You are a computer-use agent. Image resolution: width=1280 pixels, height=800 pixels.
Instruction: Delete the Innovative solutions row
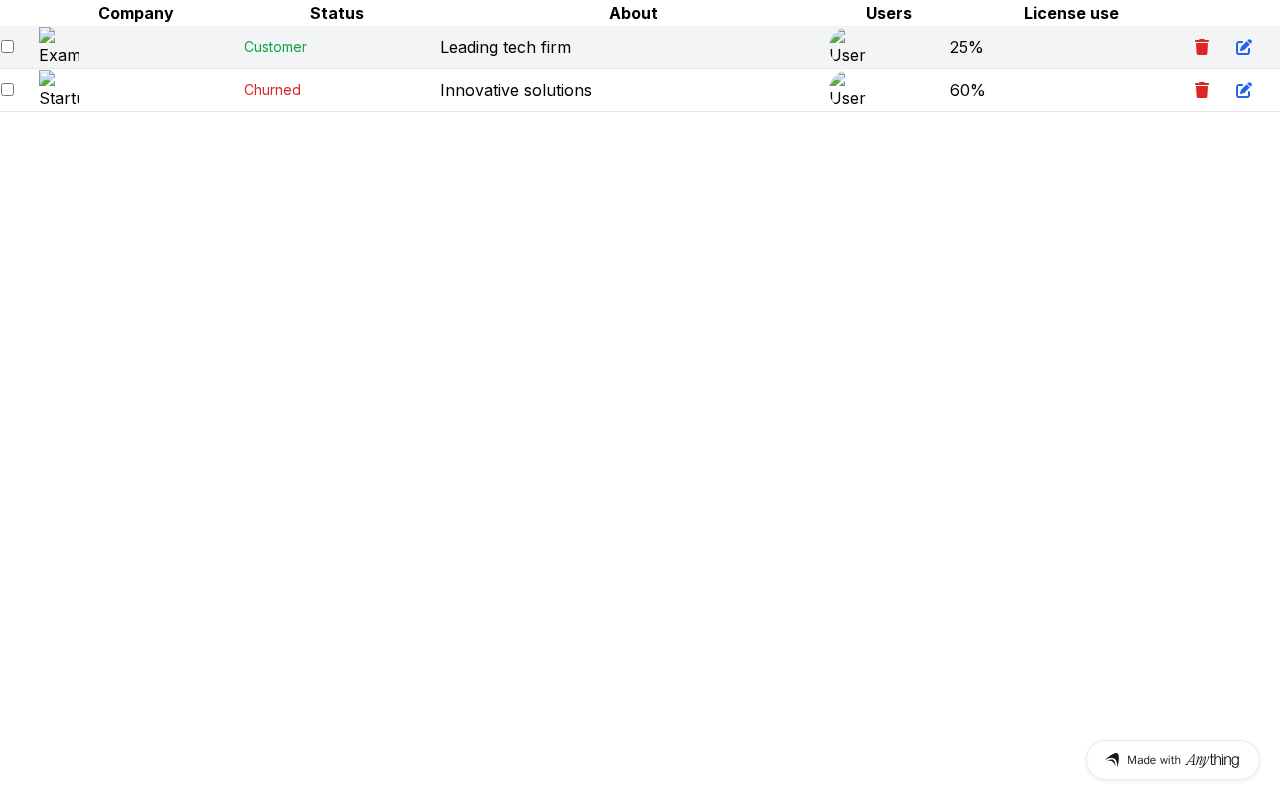(1202, 90)
